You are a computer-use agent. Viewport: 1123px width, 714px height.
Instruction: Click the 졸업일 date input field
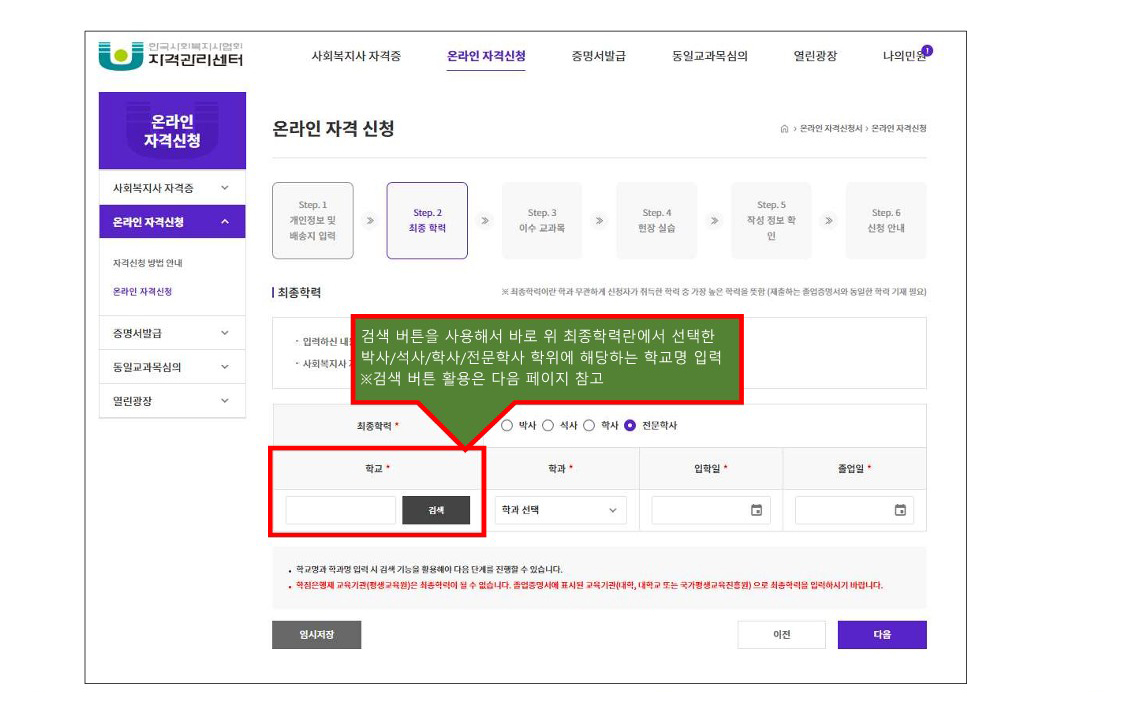coord(854,510)
